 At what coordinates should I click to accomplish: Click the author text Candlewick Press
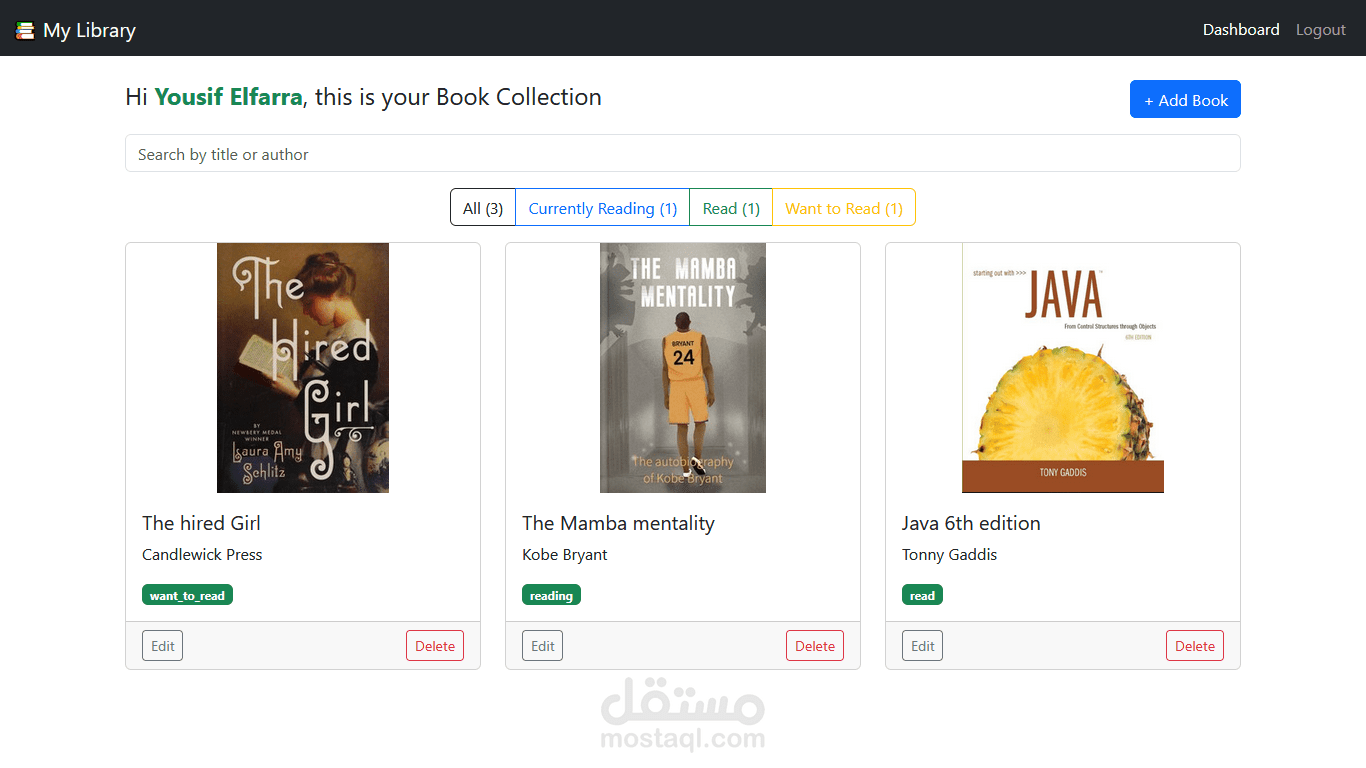(202, 554)
